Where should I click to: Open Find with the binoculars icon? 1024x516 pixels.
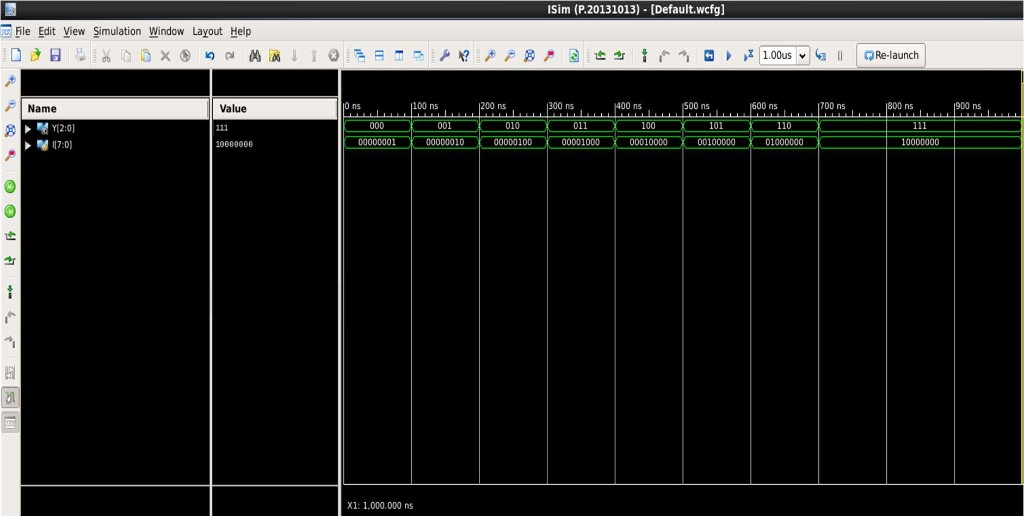coord(255,56)
